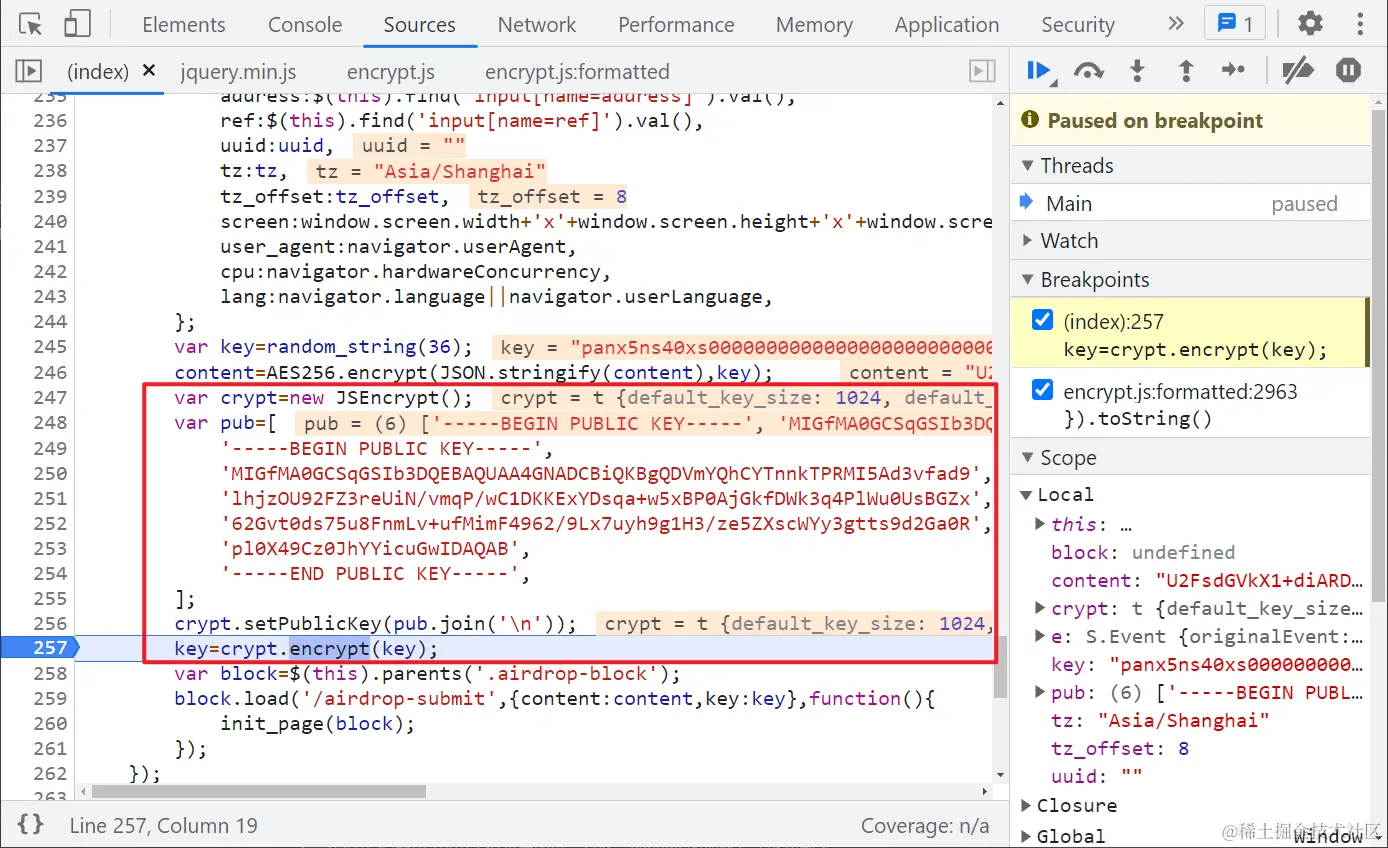Switch to the Elements panel
Screen dimensions: 1388x848
184,25
